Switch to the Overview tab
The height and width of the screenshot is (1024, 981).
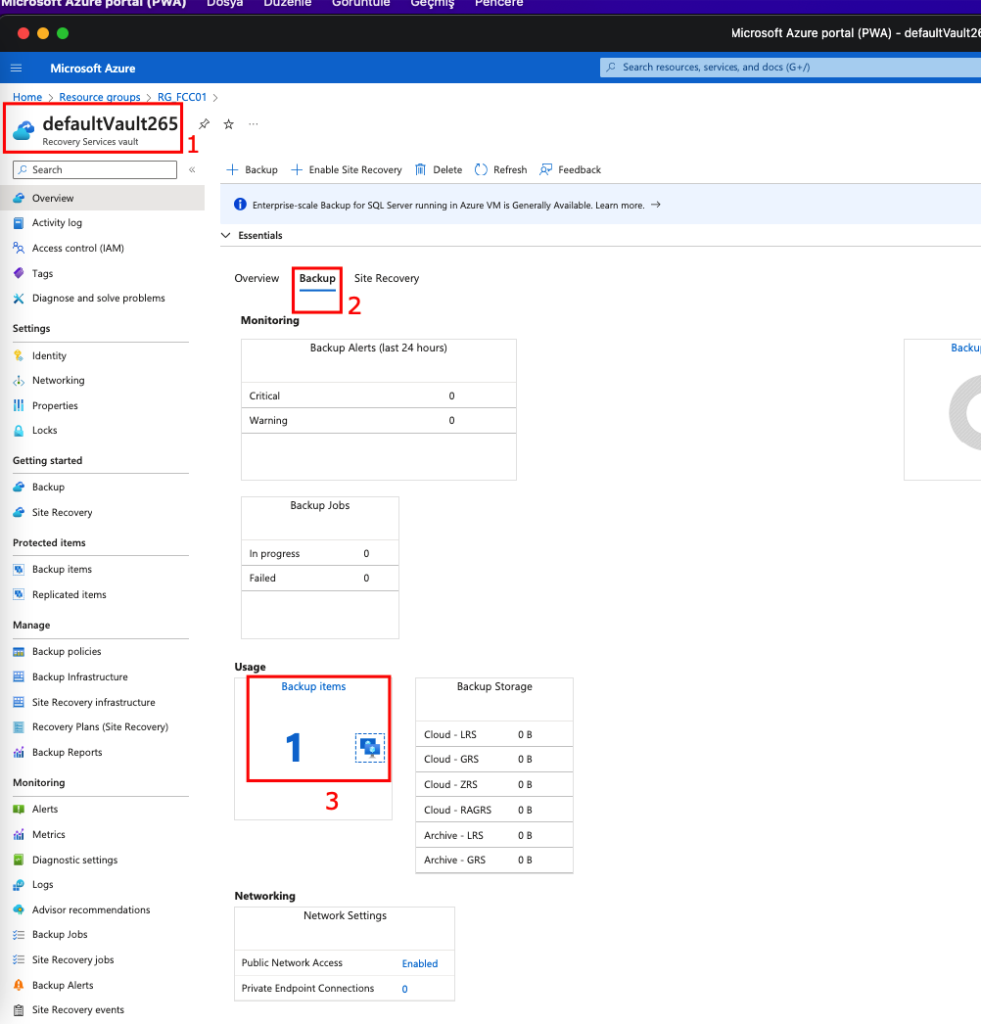click(256, 278)
